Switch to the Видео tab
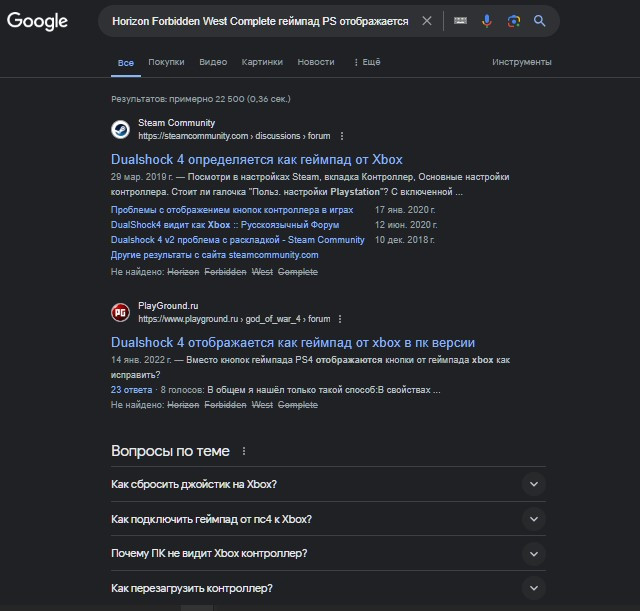Image resolution: width=640 pixels, height=611 pixels. tap(213, 62)
